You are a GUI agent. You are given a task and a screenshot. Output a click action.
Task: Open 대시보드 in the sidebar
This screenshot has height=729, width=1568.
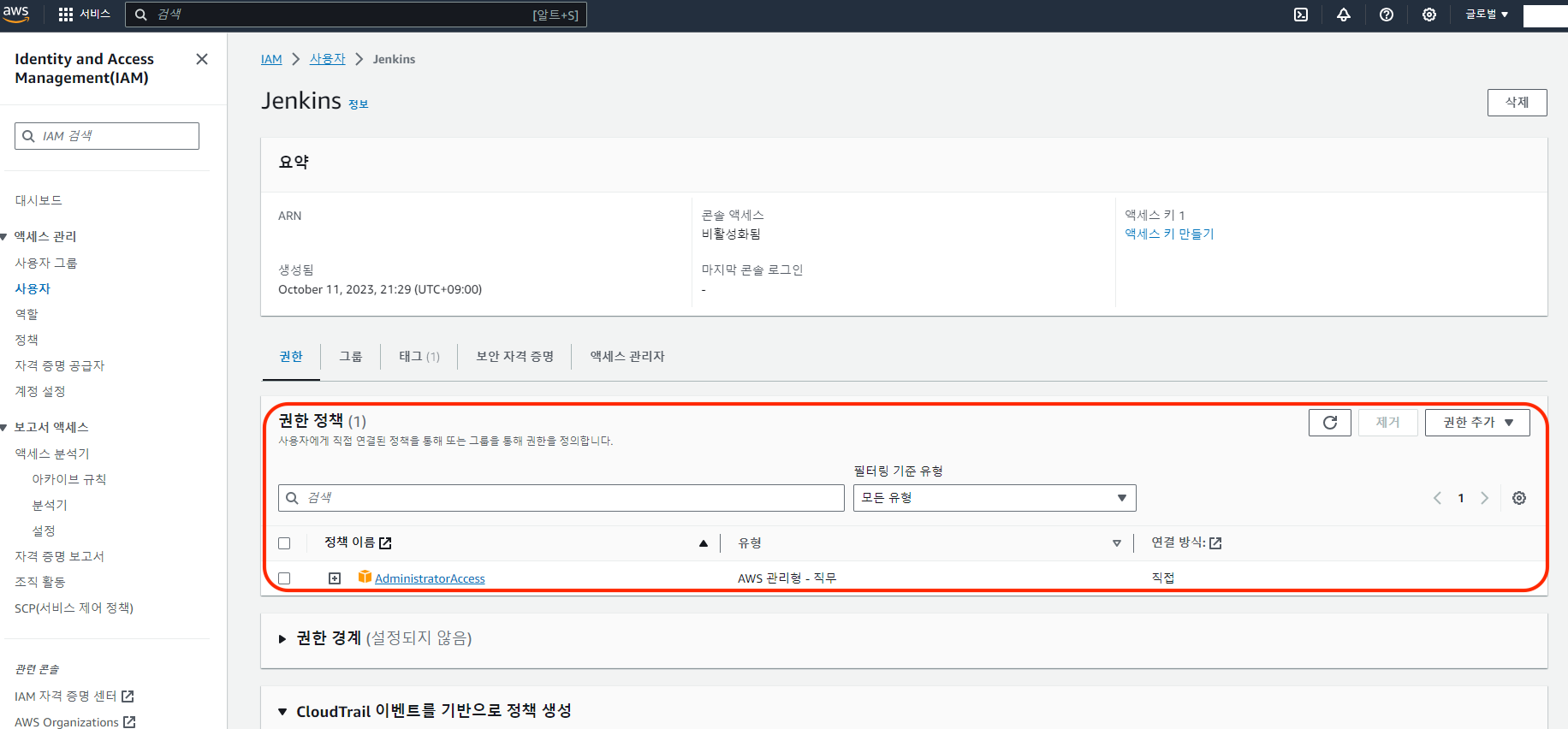click(39, 200)
